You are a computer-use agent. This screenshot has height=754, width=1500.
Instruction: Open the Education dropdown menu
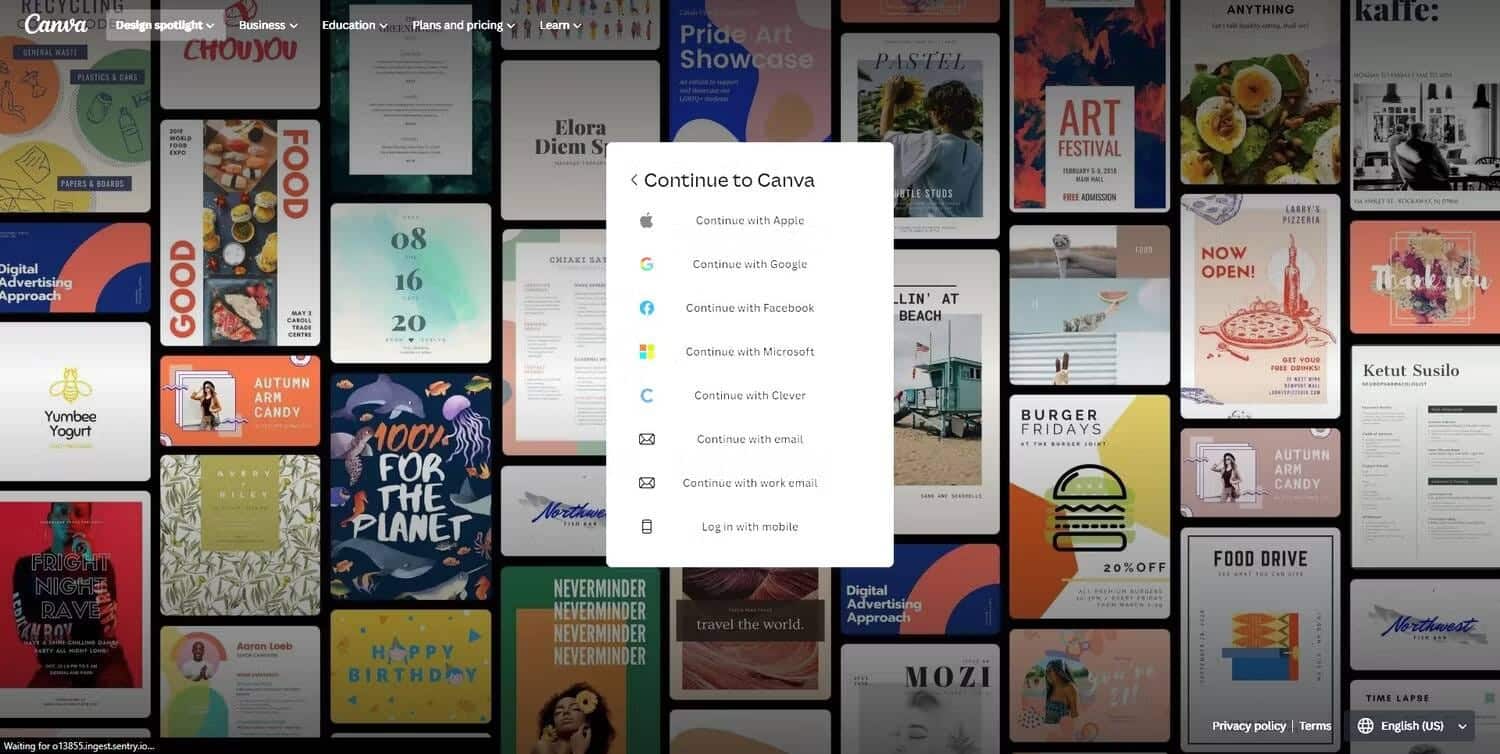click(355, 25)
